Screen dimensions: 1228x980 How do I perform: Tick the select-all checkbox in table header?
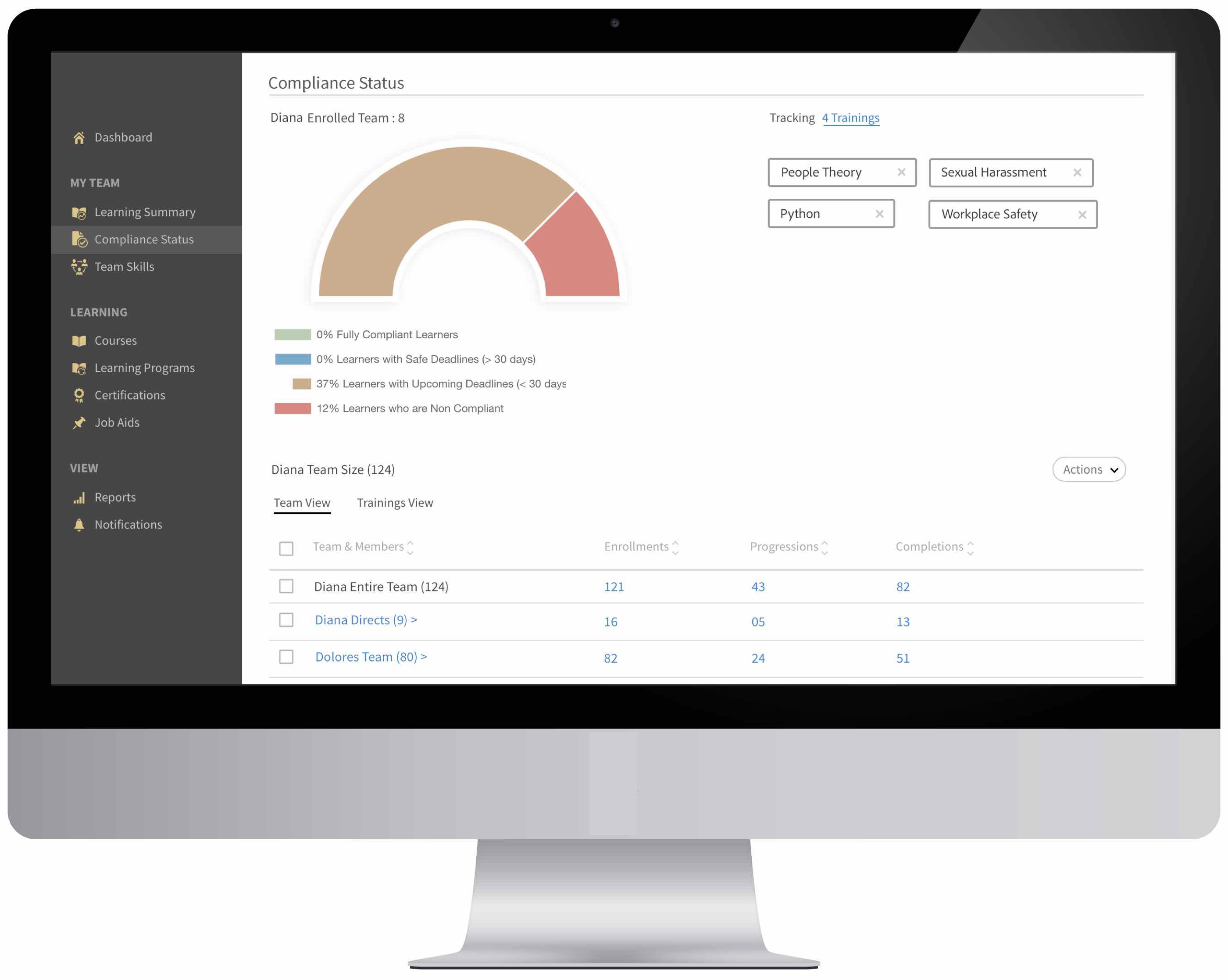click(x=286, y=549)
